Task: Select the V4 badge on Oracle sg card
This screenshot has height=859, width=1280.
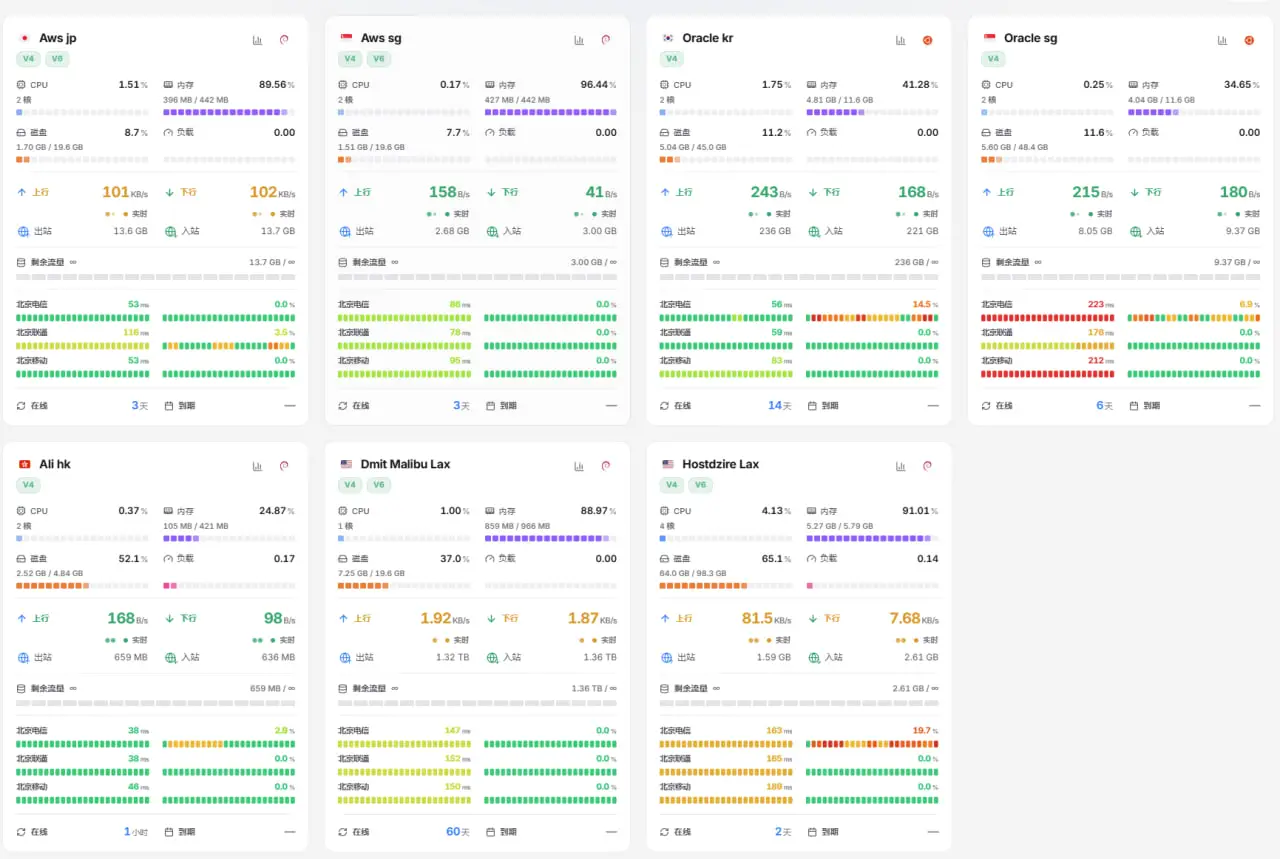Action: coord(994,59)
